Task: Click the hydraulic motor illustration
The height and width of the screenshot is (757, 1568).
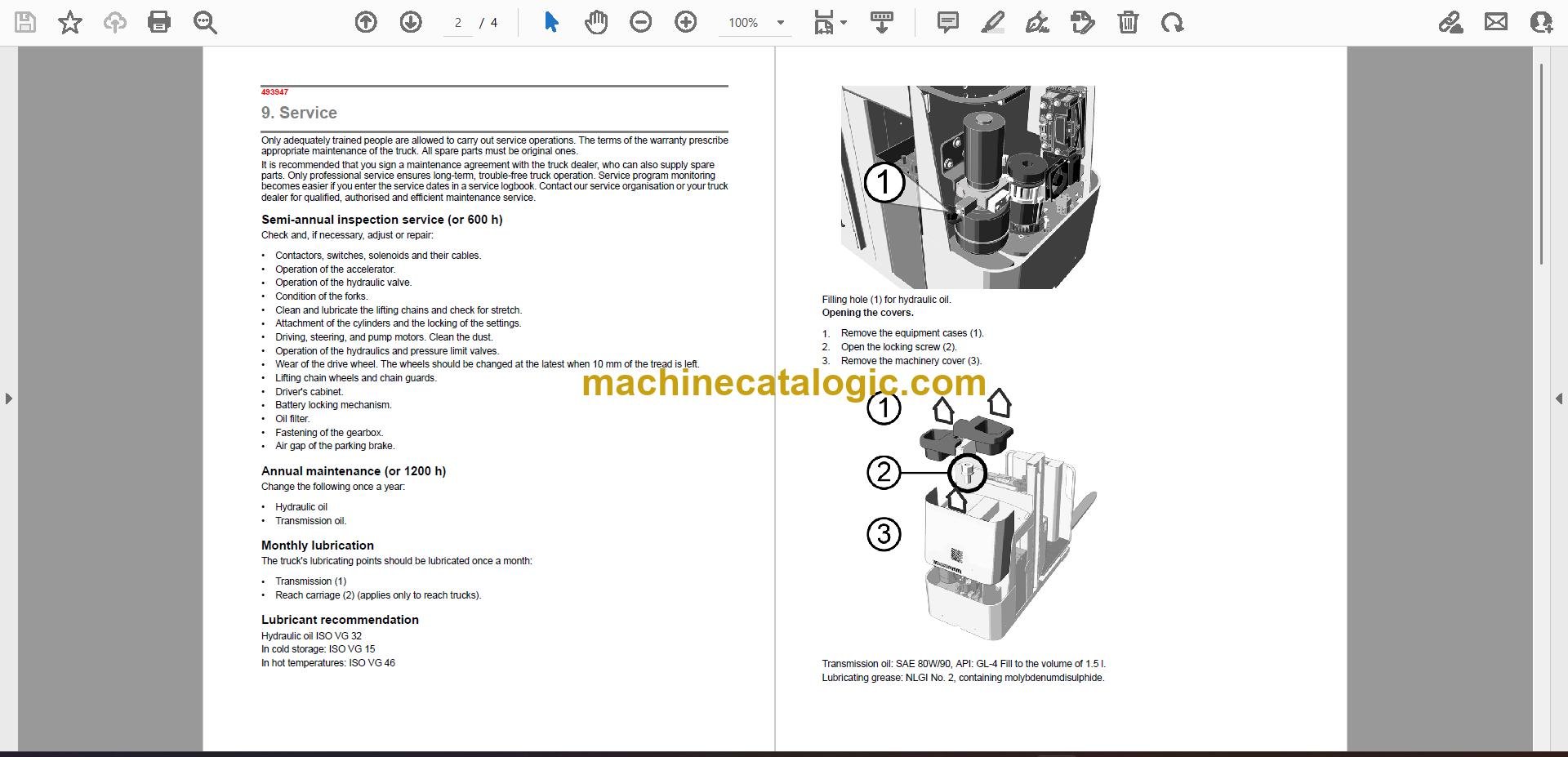Action: [970, 187]
